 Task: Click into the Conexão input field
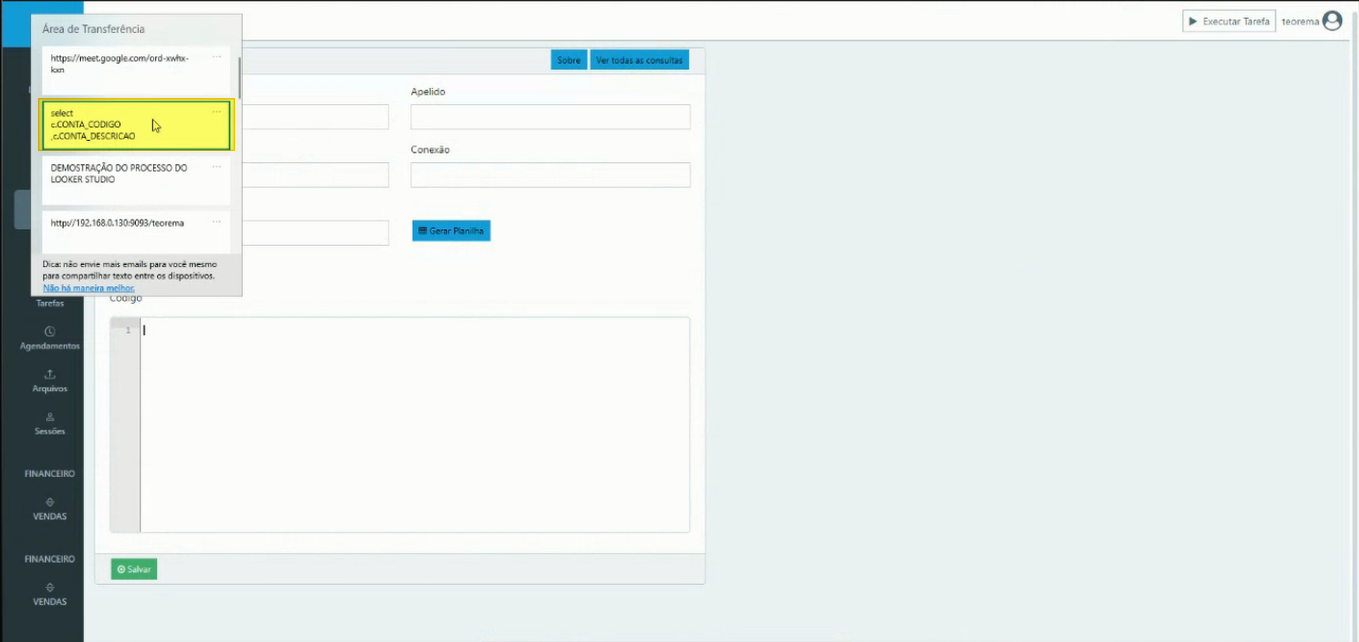coord(550,175)
